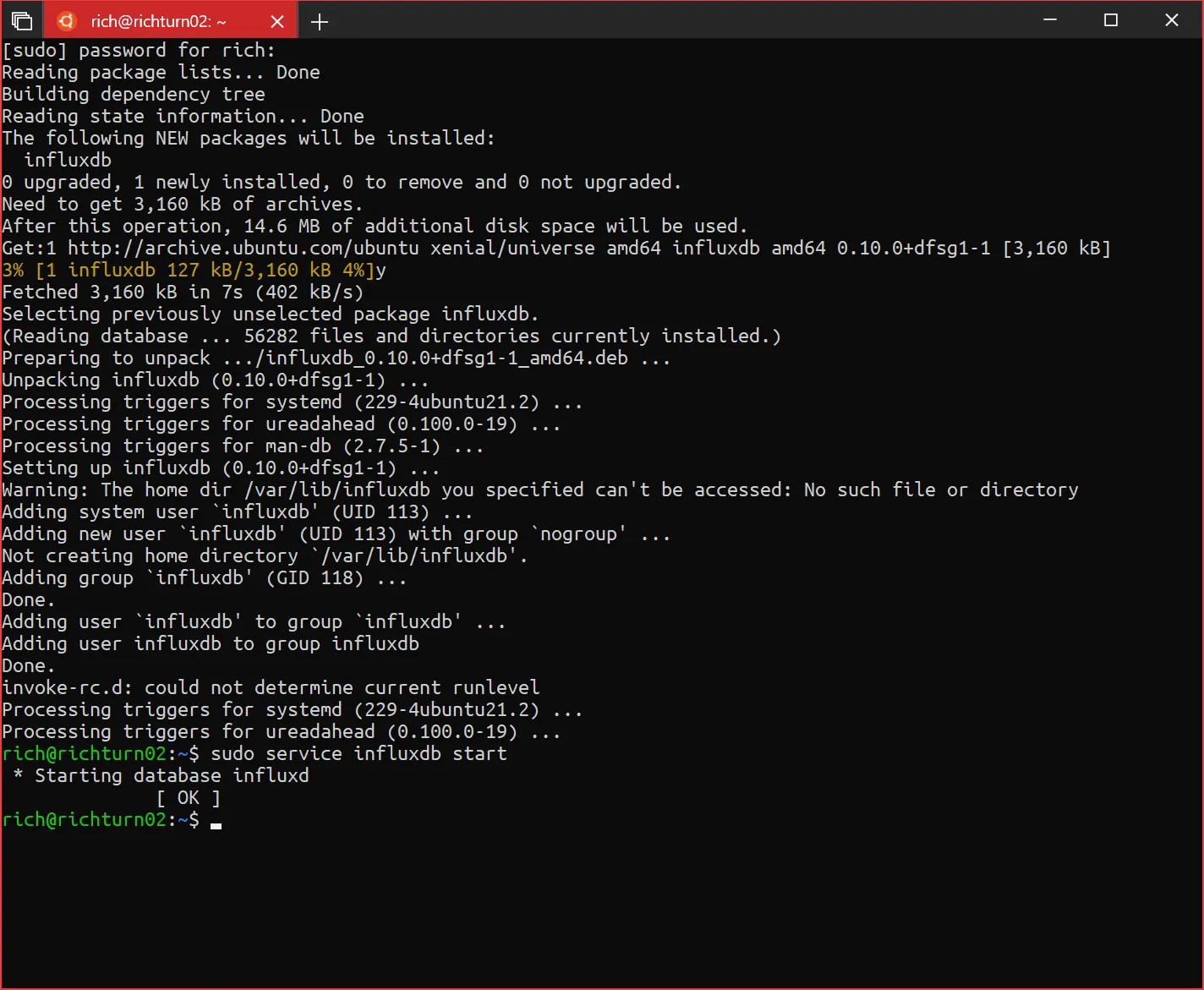Click the "After this operation, 14.6 MB" line

(x=375, y=227)
